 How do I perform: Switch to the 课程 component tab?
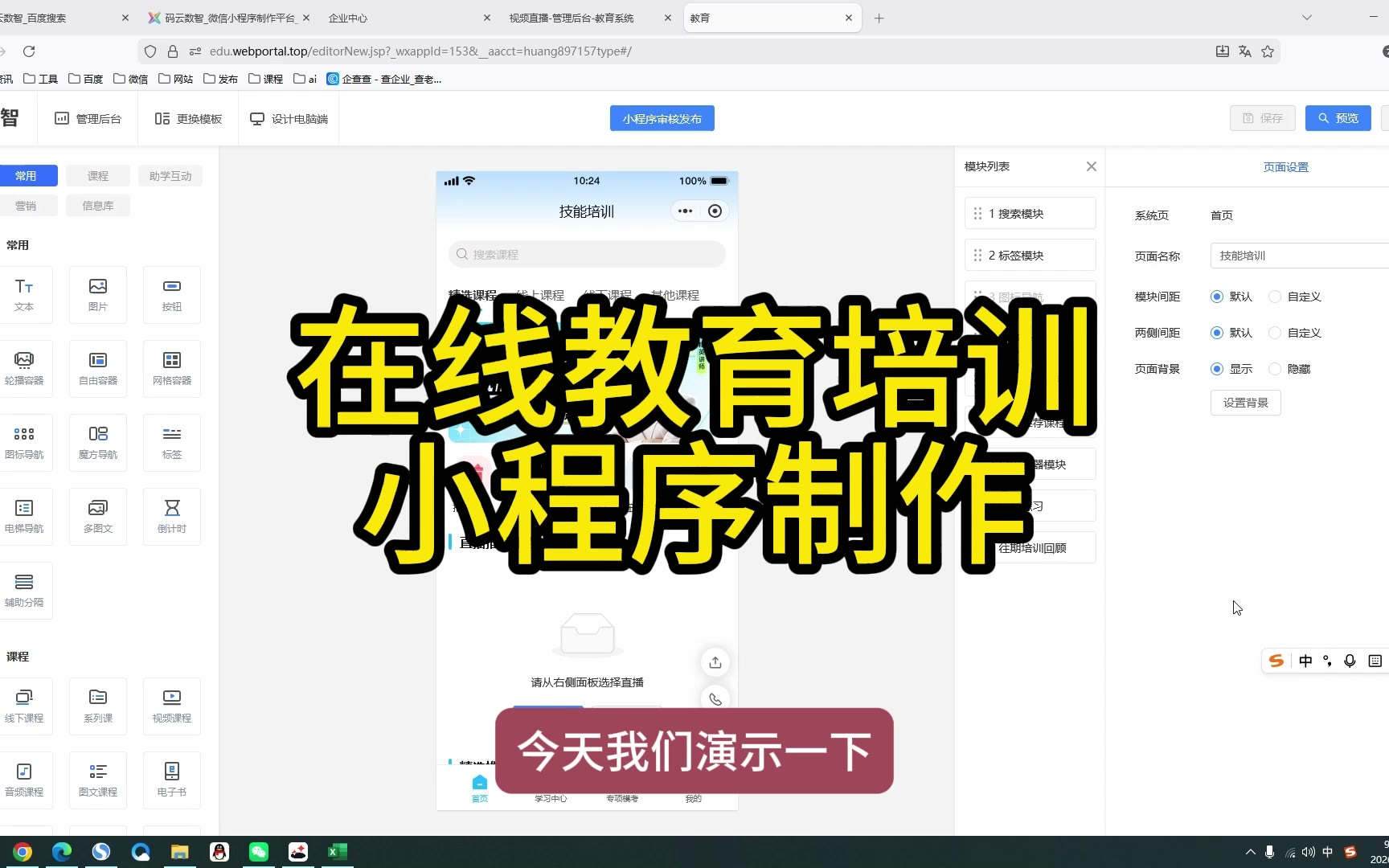point(98,176)
